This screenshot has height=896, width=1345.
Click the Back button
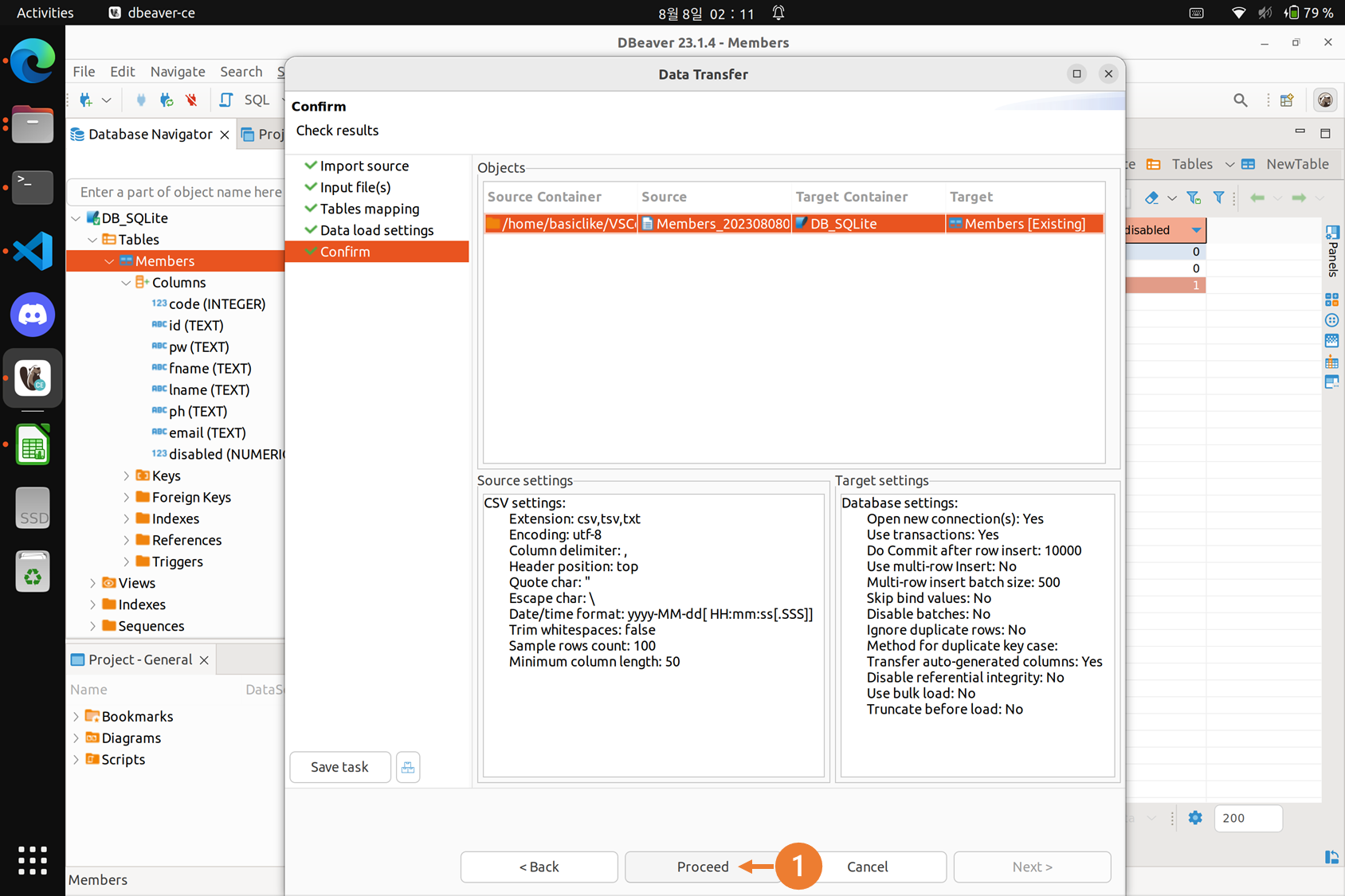(539, 867)
